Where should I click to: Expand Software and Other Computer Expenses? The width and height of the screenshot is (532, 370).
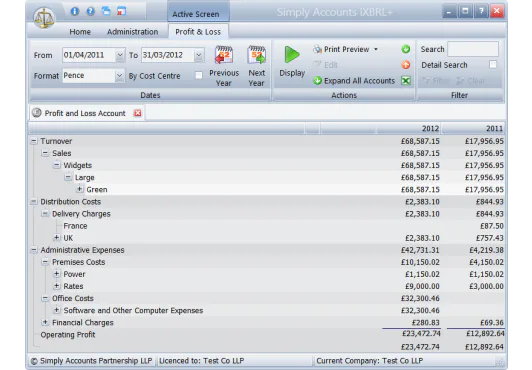(x=57, y=310)
